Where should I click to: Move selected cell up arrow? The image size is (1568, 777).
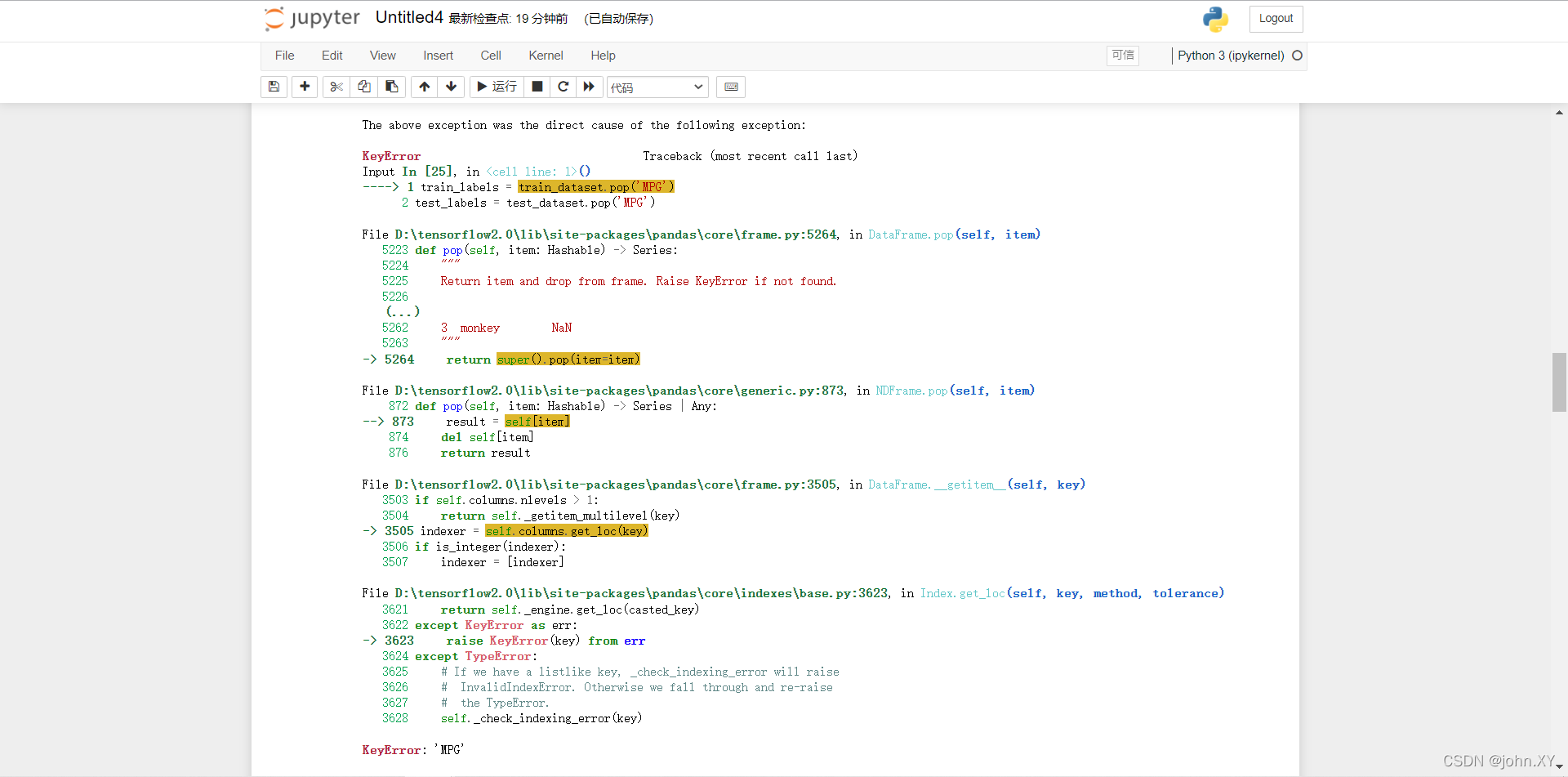pyautogui.click(x=424, y=87)
